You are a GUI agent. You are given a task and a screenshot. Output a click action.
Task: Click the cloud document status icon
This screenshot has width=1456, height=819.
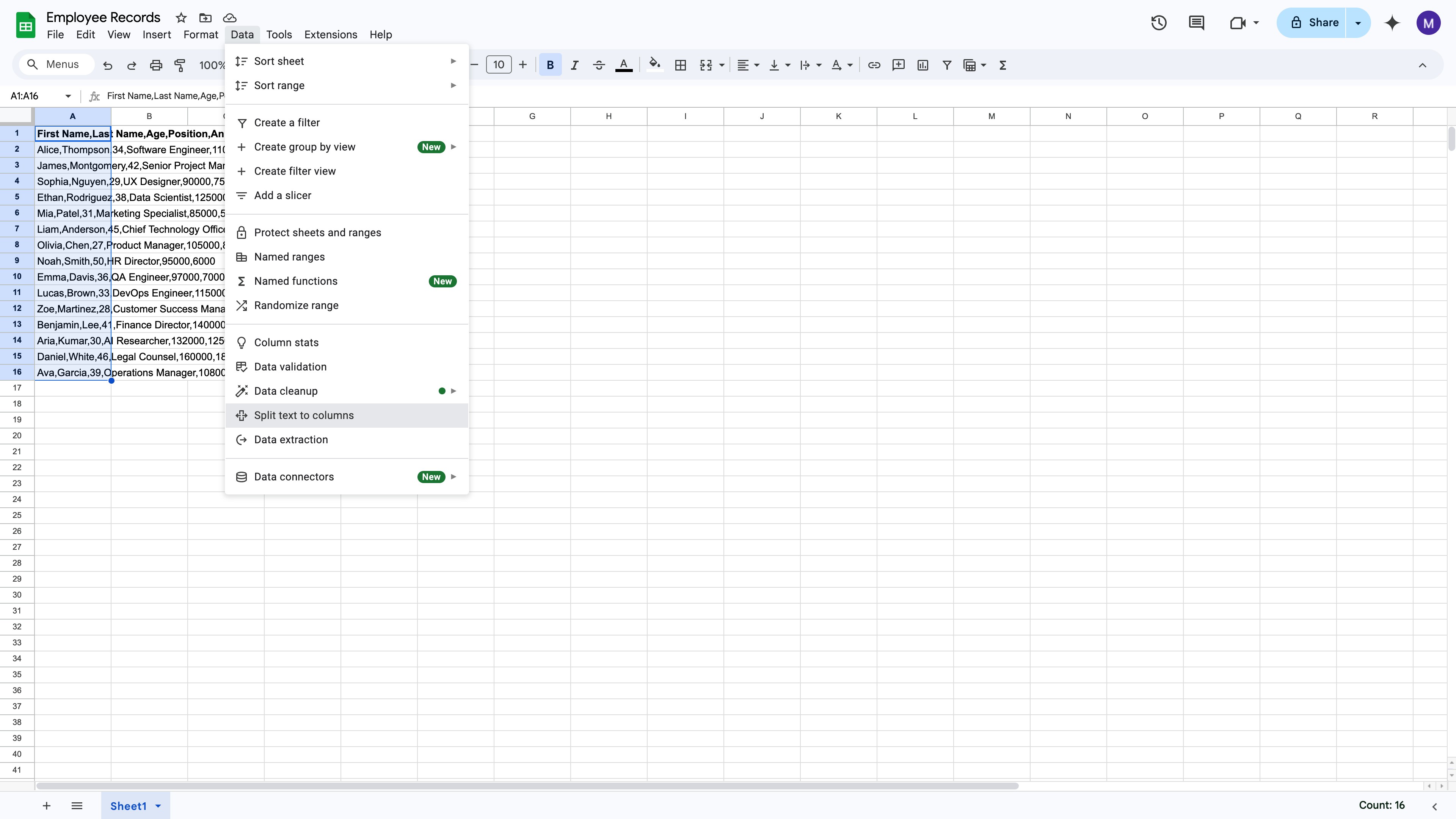229,17
